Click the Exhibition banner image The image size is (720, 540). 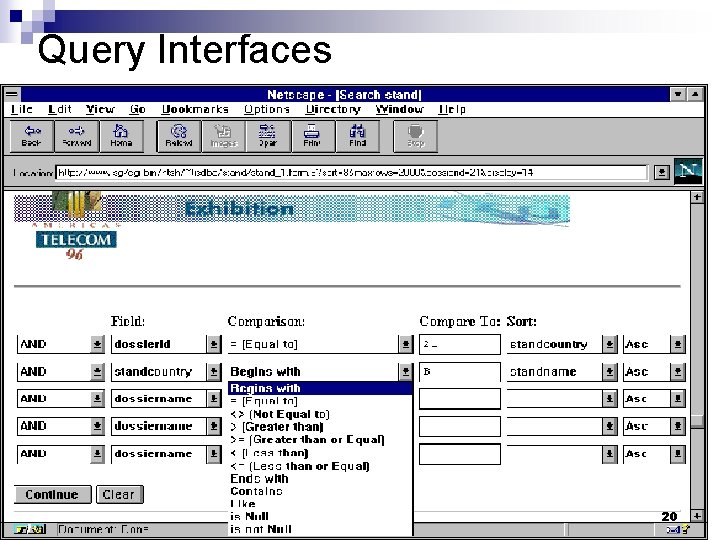(x=292, y=209)
